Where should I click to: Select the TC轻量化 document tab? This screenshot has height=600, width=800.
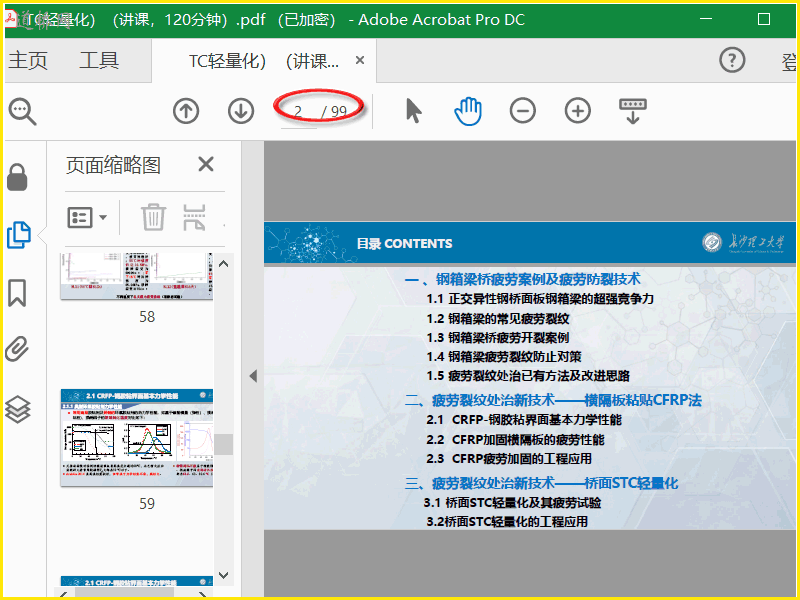pyautogui.click(x=264, y=61)
